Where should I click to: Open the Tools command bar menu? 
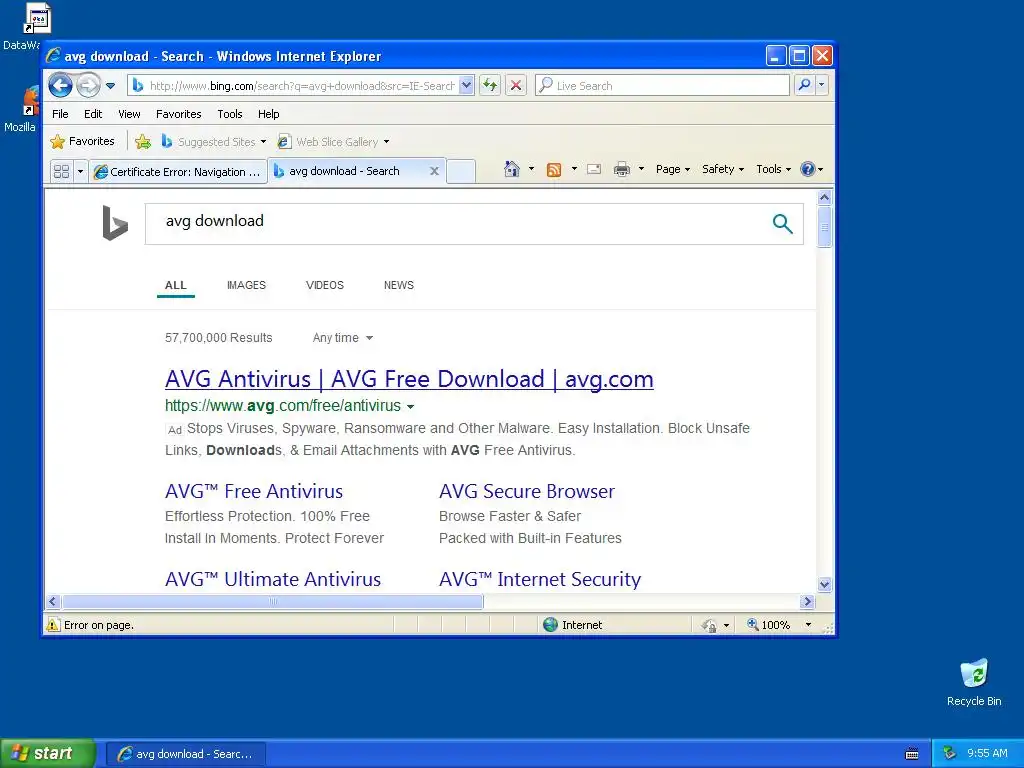point(773,169)
